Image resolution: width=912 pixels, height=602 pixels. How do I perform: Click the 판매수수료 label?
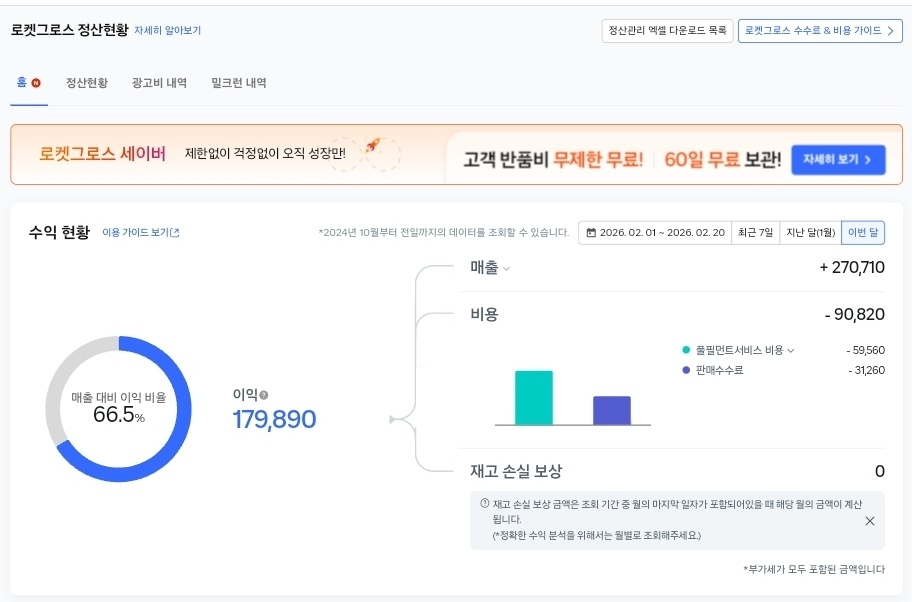pos(719,370)
